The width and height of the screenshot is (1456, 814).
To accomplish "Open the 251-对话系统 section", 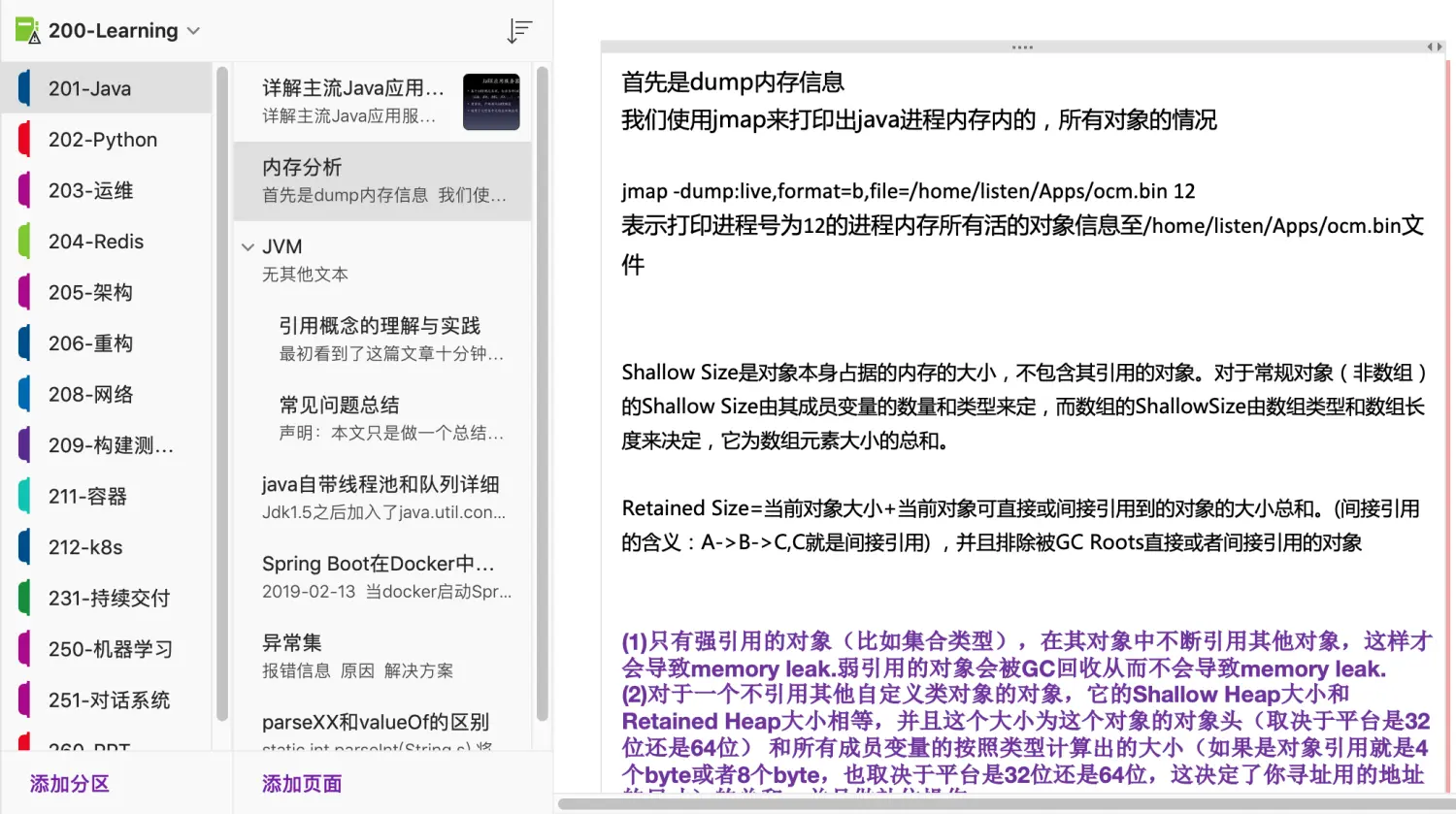I will pyautogui.click(x=107, y=700).
